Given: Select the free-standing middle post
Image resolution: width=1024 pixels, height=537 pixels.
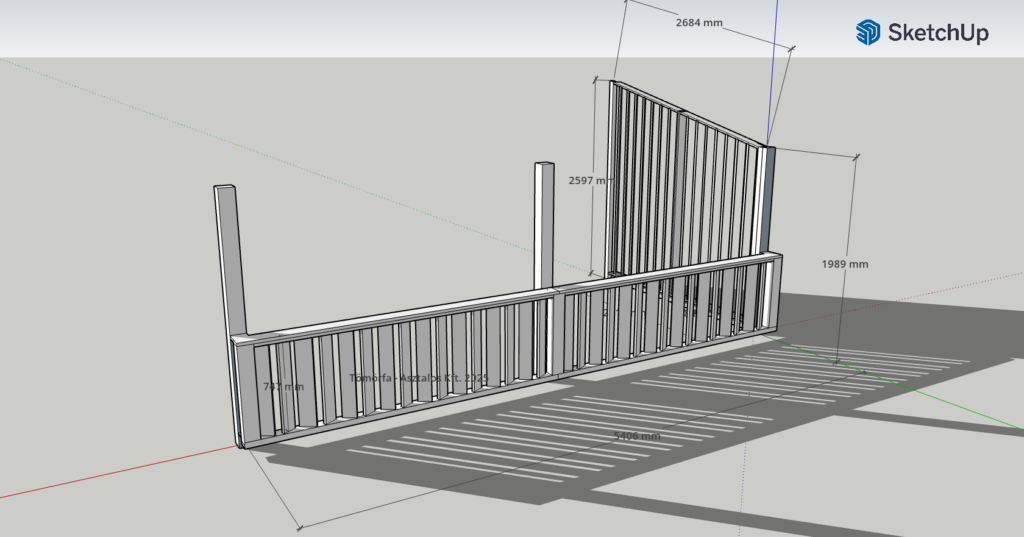Looking at the screenshot, I should (544, 225).
